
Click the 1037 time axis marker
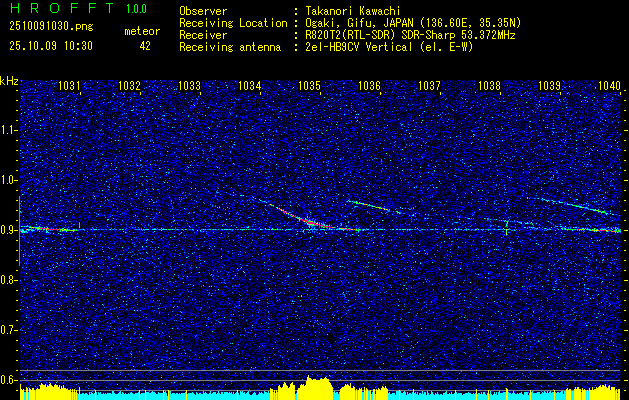[429, 85]
